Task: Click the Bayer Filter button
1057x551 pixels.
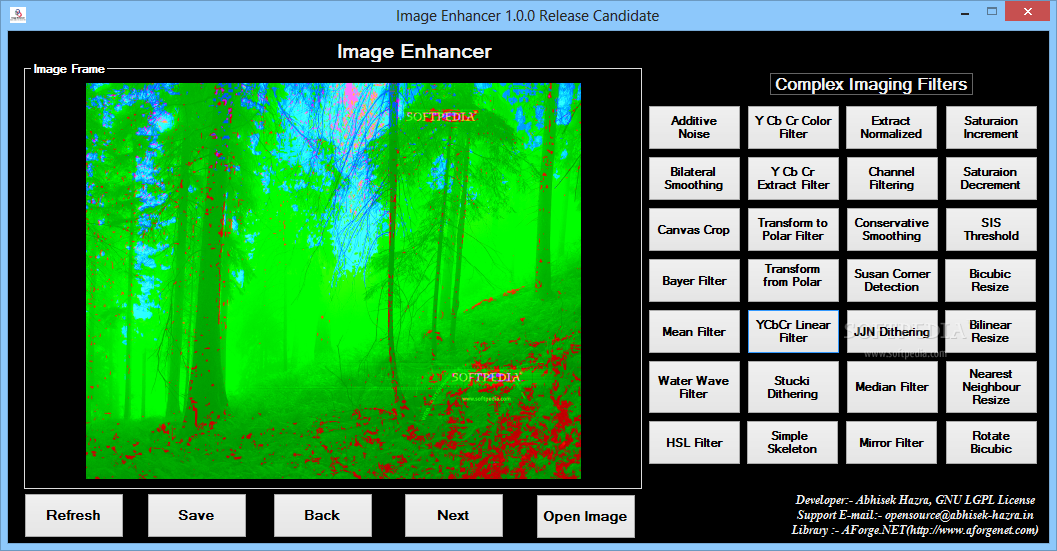Action: coord(694,281)
